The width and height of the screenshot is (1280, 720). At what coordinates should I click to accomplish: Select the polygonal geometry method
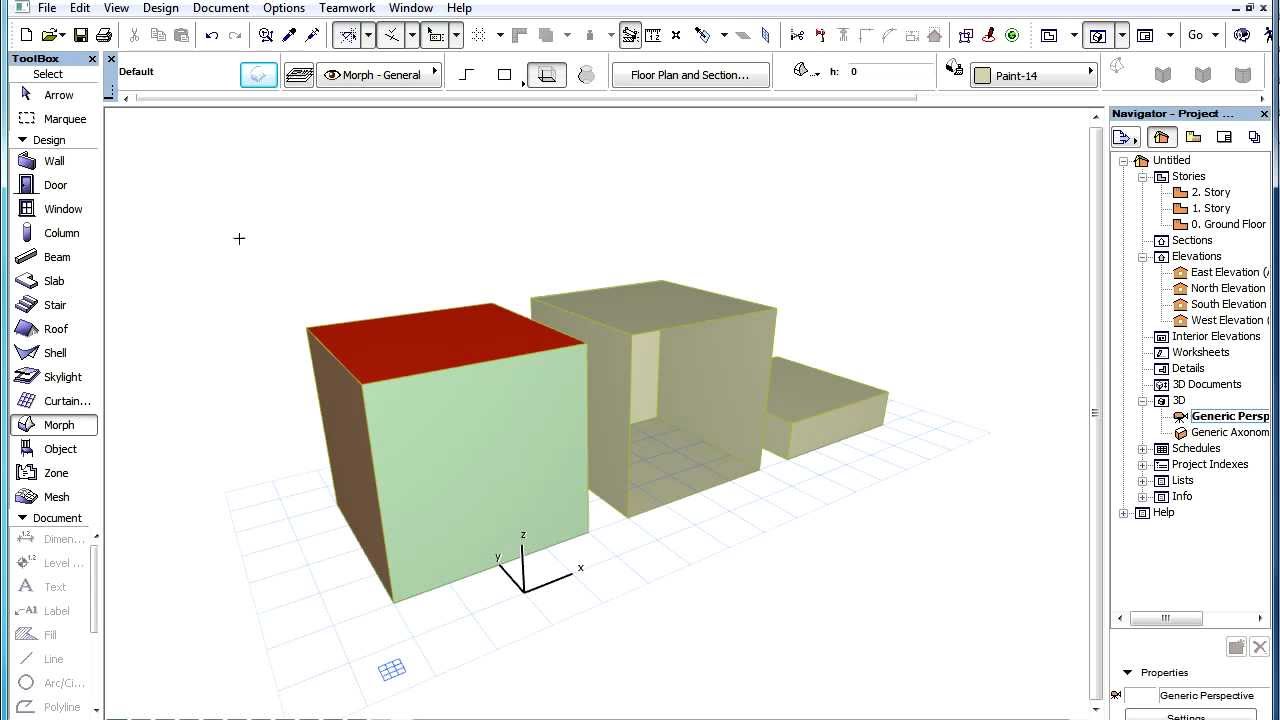click(x=467, y=75)
